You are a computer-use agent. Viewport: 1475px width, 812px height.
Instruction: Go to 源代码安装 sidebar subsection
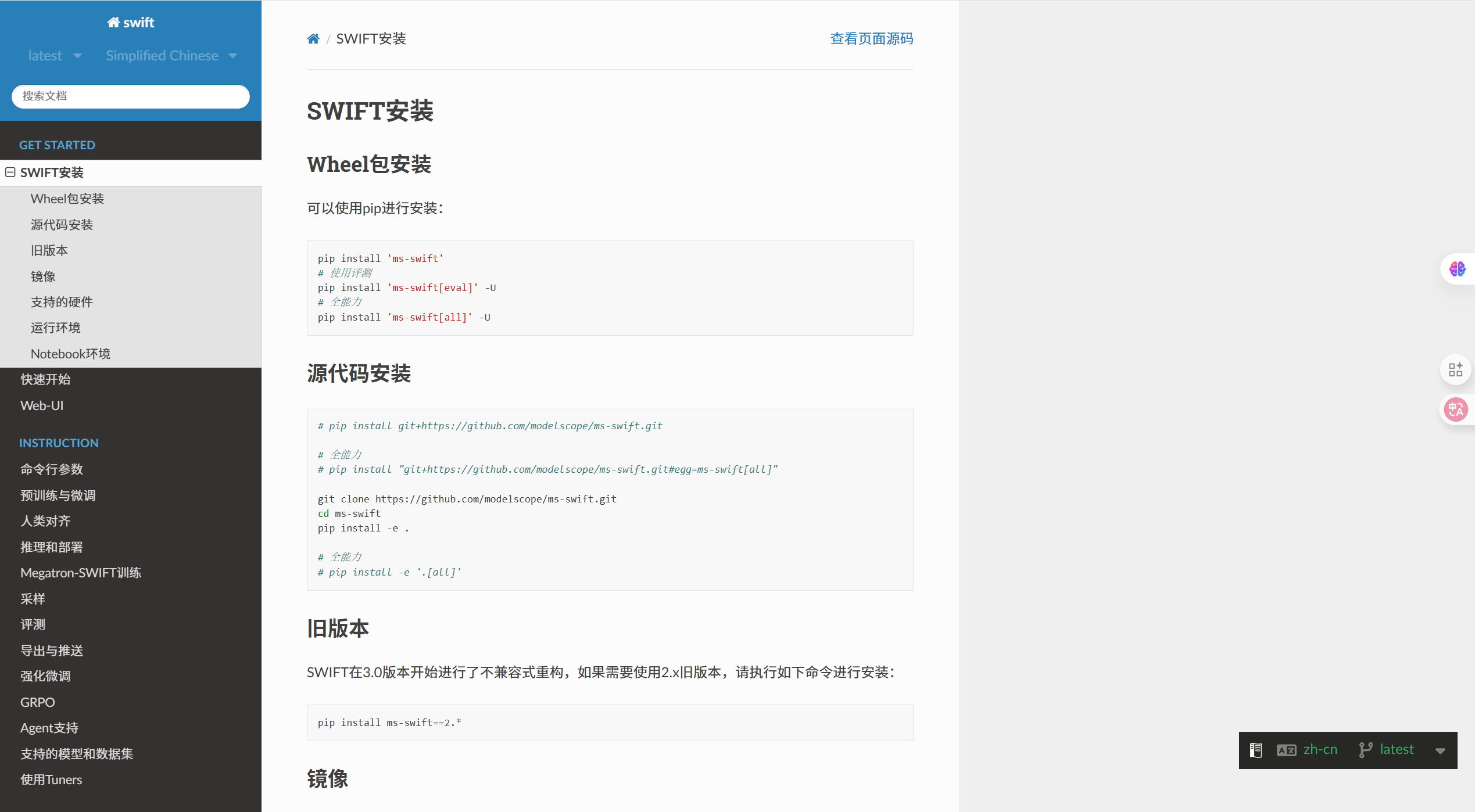point(62,225)
